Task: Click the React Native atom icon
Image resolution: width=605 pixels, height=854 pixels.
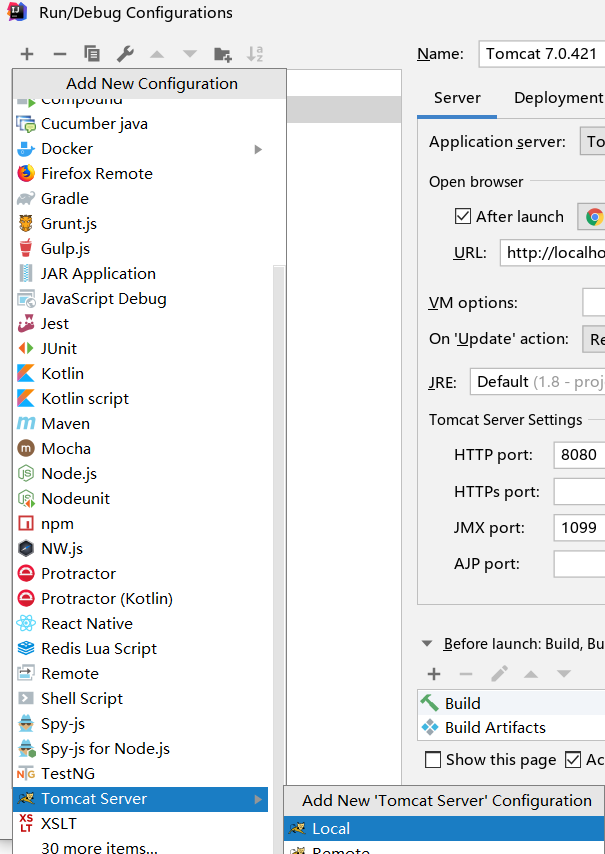Action: tap(26, 623)
